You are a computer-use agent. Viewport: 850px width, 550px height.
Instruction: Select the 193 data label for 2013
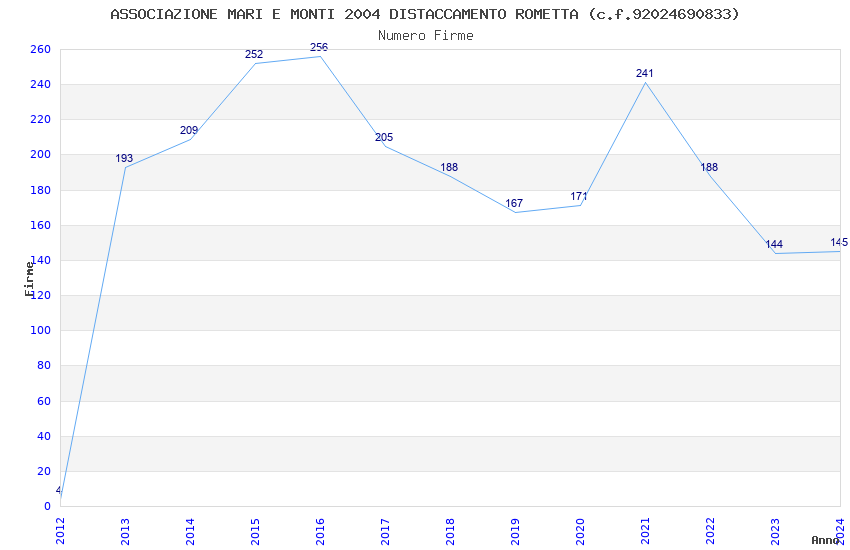124,158
